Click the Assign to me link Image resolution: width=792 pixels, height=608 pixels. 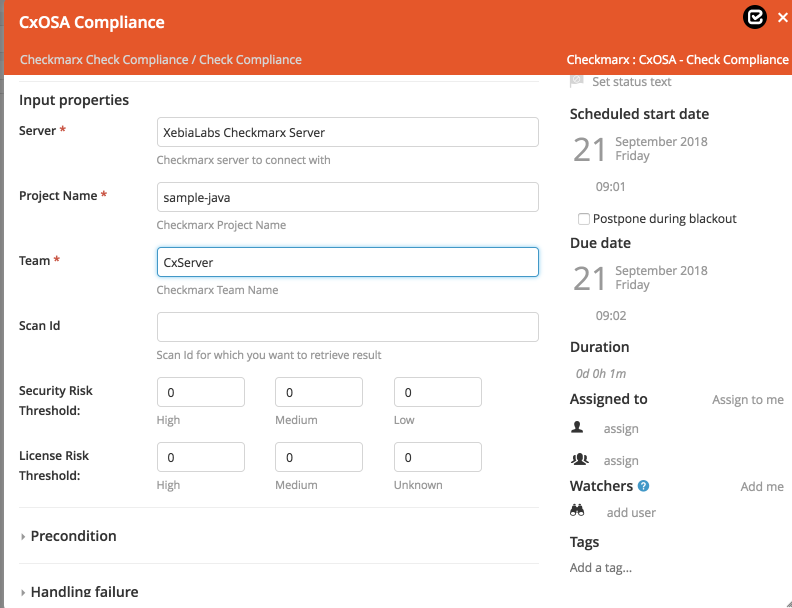pyautogui.click(x=748, y=399)
